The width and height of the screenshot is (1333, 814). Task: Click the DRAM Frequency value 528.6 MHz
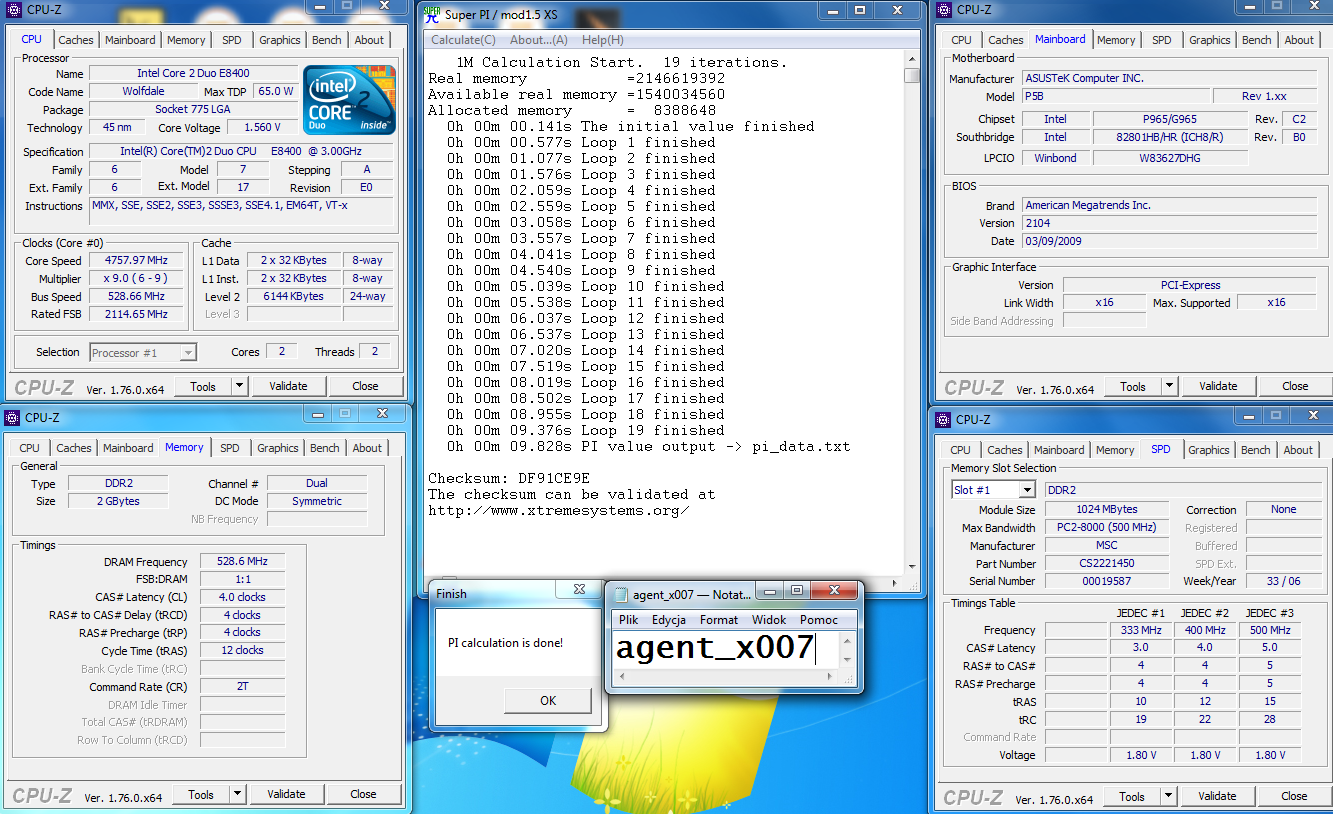[242, 562]
